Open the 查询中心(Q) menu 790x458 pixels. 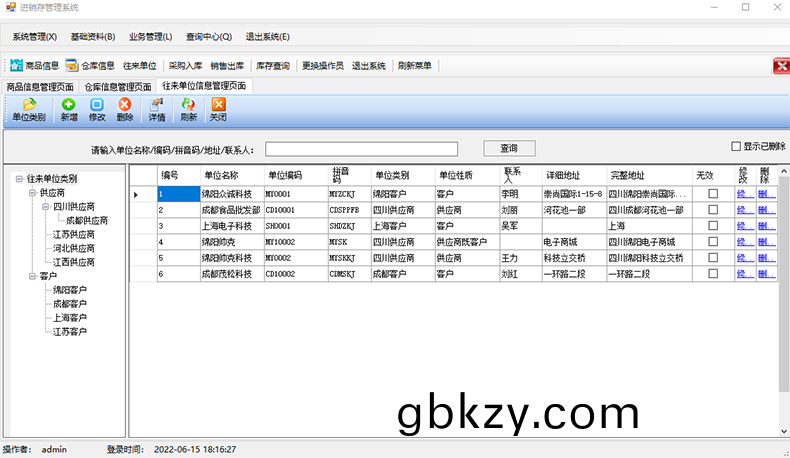pos(209,37)
